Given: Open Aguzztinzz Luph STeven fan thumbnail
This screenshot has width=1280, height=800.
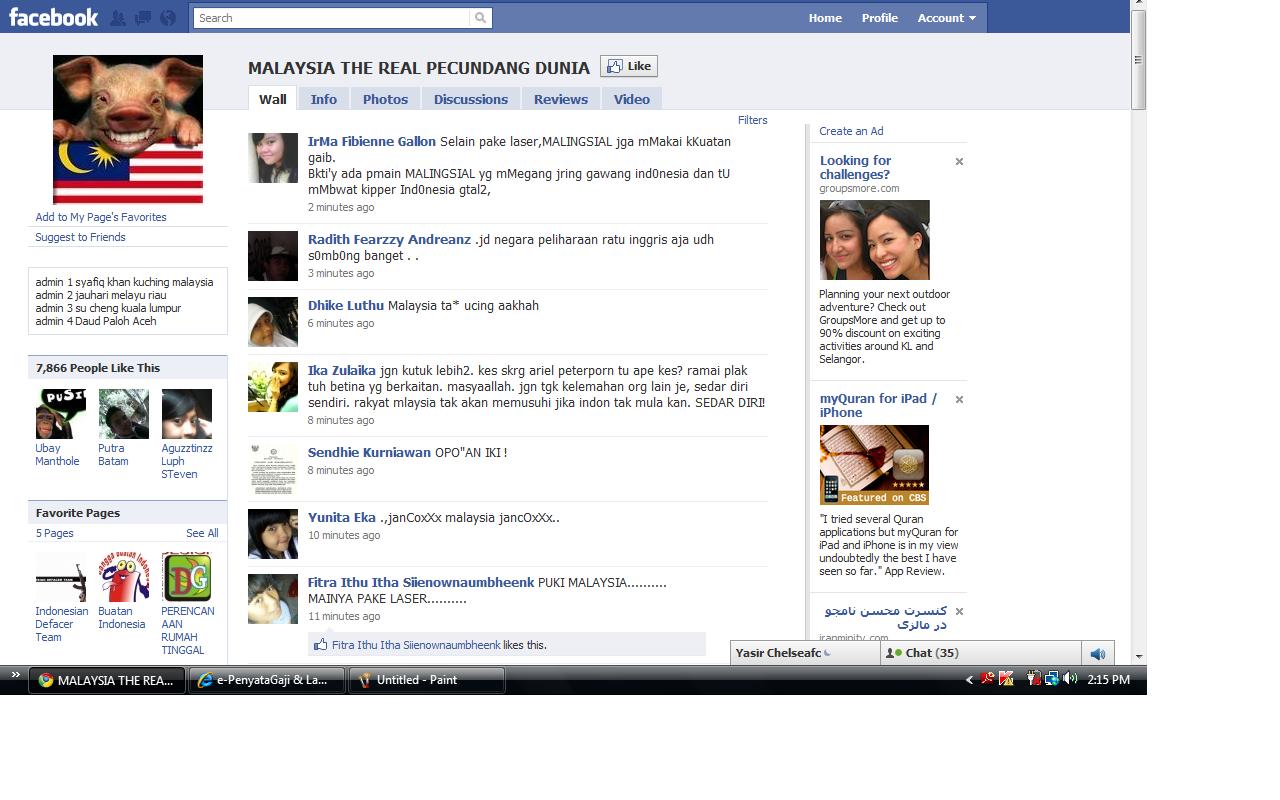Looking at the screenshot, I should tap(186, 414).
